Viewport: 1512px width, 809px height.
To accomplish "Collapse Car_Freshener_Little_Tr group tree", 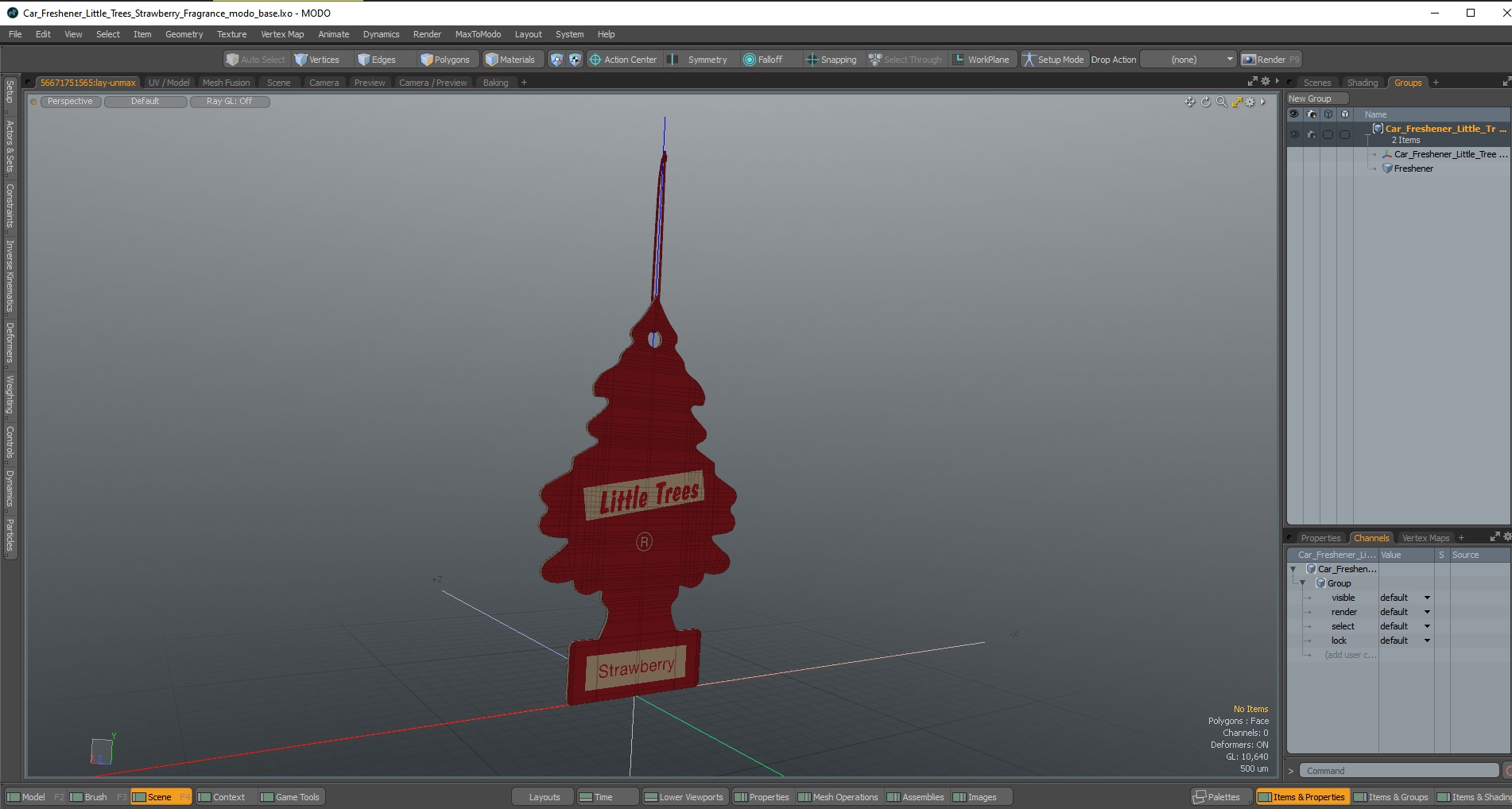I will click(1368, 137).
